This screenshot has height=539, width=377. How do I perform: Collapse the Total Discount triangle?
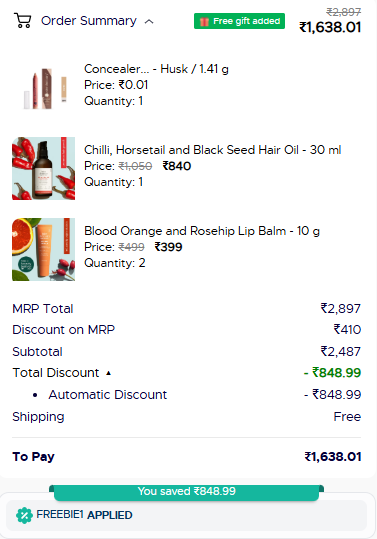(x=109, y=373)
